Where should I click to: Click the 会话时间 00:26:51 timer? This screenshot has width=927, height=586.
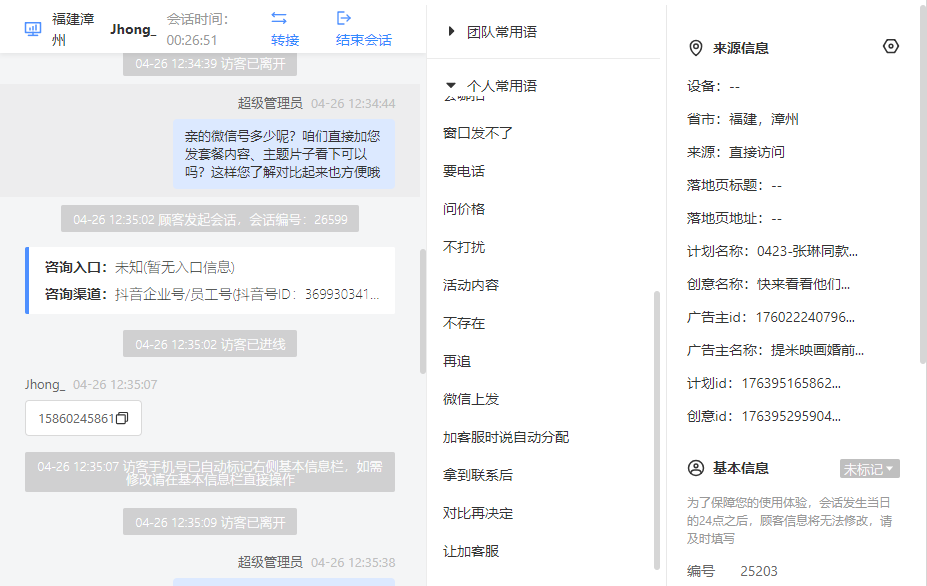click(197, 29)
